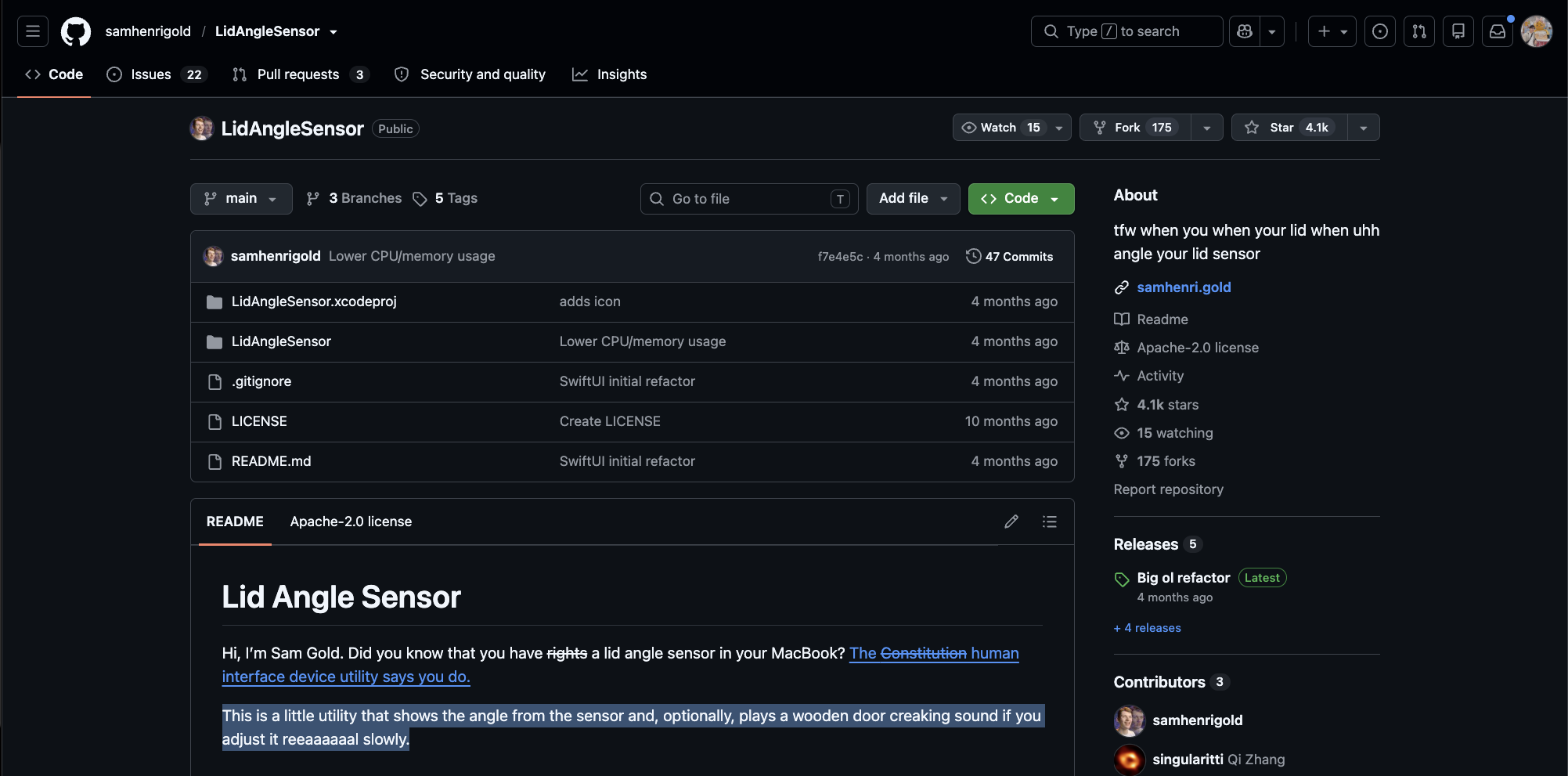Open the star lists dropdown arrow

tap(1364, 128)
